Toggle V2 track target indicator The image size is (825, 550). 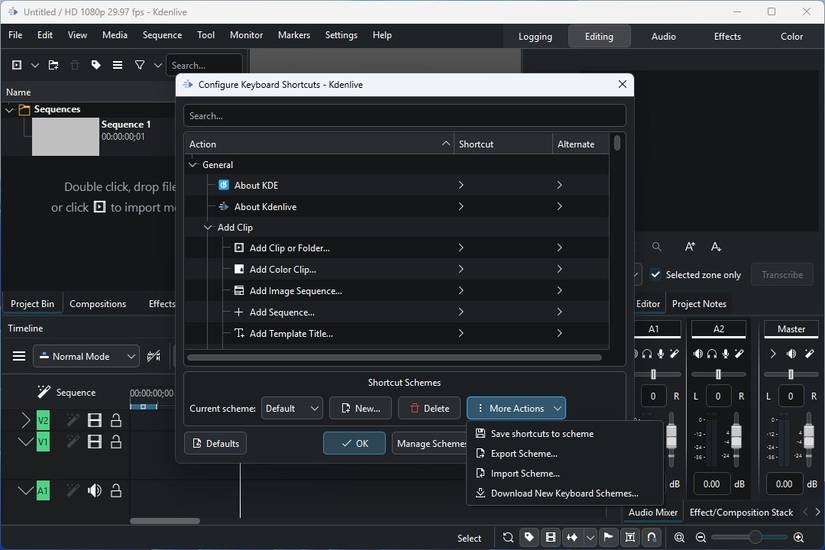43,421
